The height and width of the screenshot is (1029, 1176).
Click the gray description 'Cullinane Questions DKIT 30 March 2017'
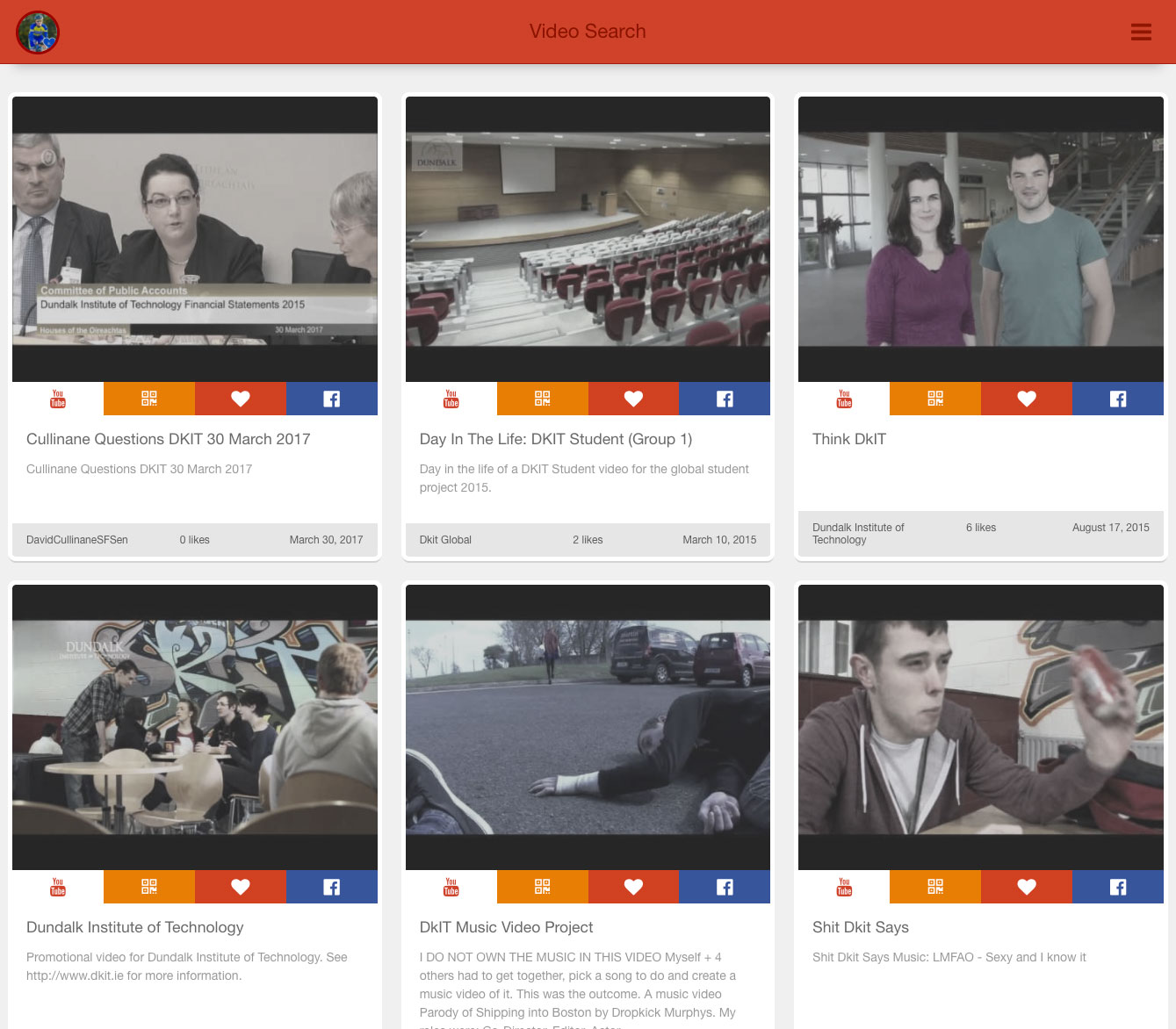click(139, 469)
